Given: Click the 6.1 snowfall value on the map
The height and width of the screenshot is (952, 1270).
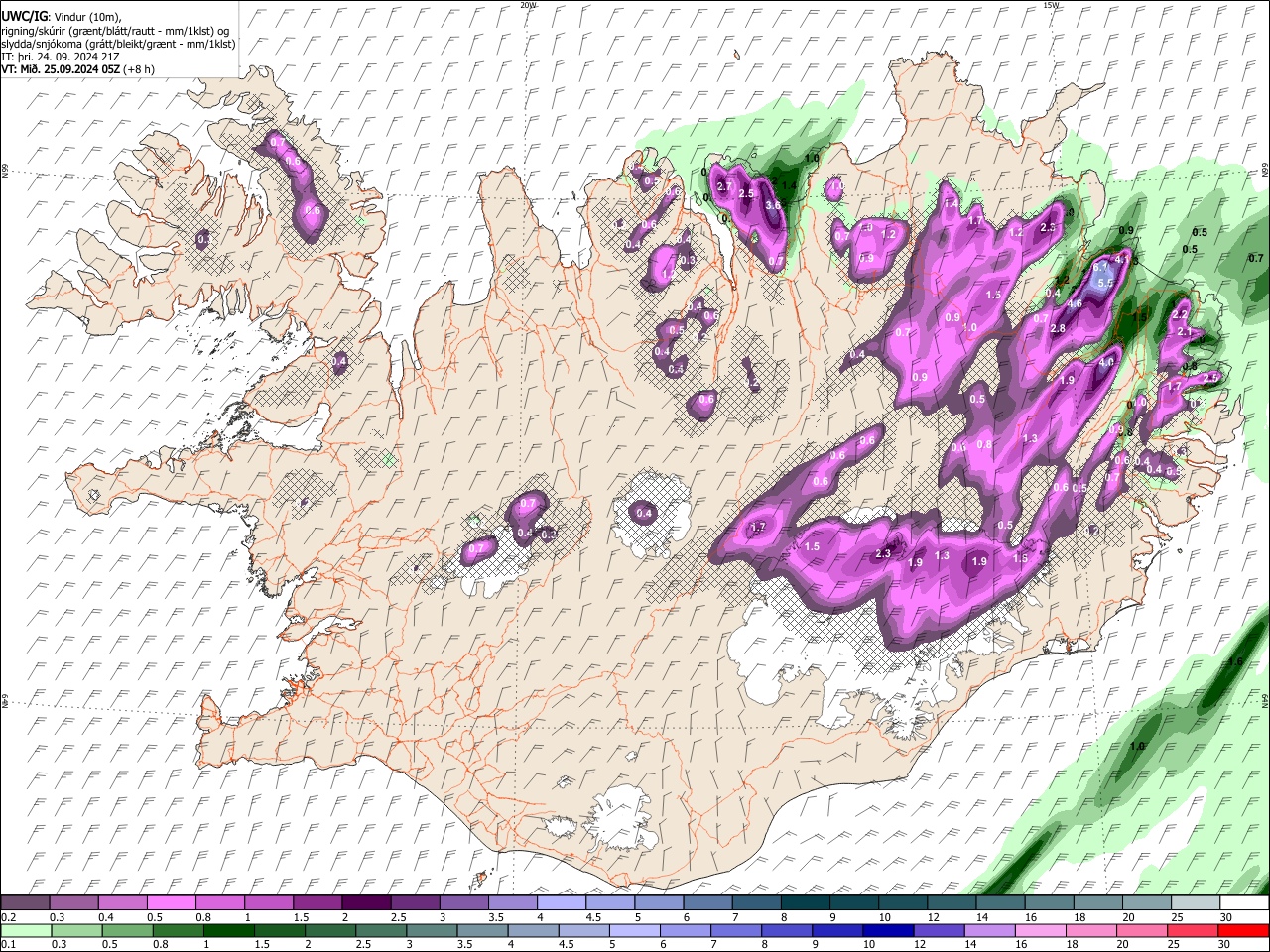Looking at the screenshot, I should tap(1100, 268).
